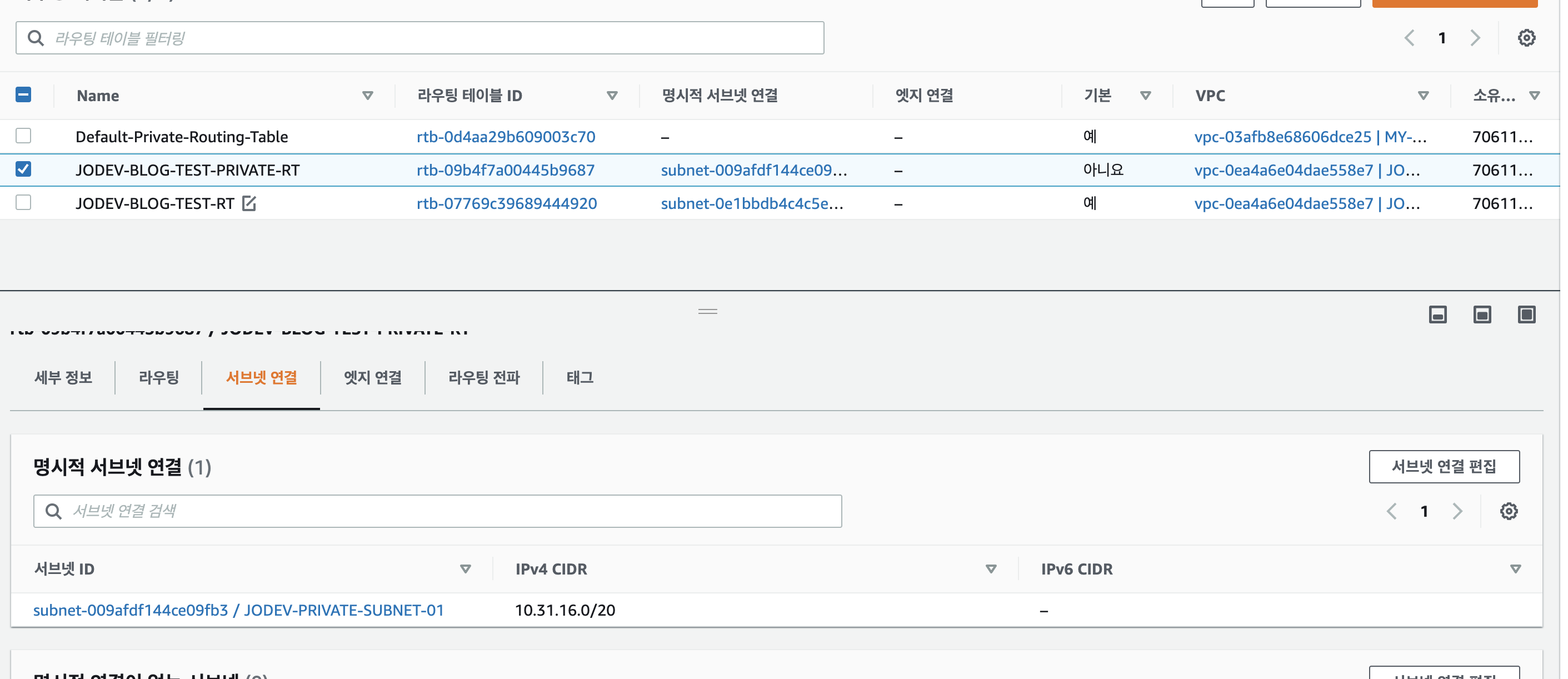Check the Default-Private-Routing-Table row checkbox
This screenshot has height=679, width=1568.
click(x=23, y=136)
